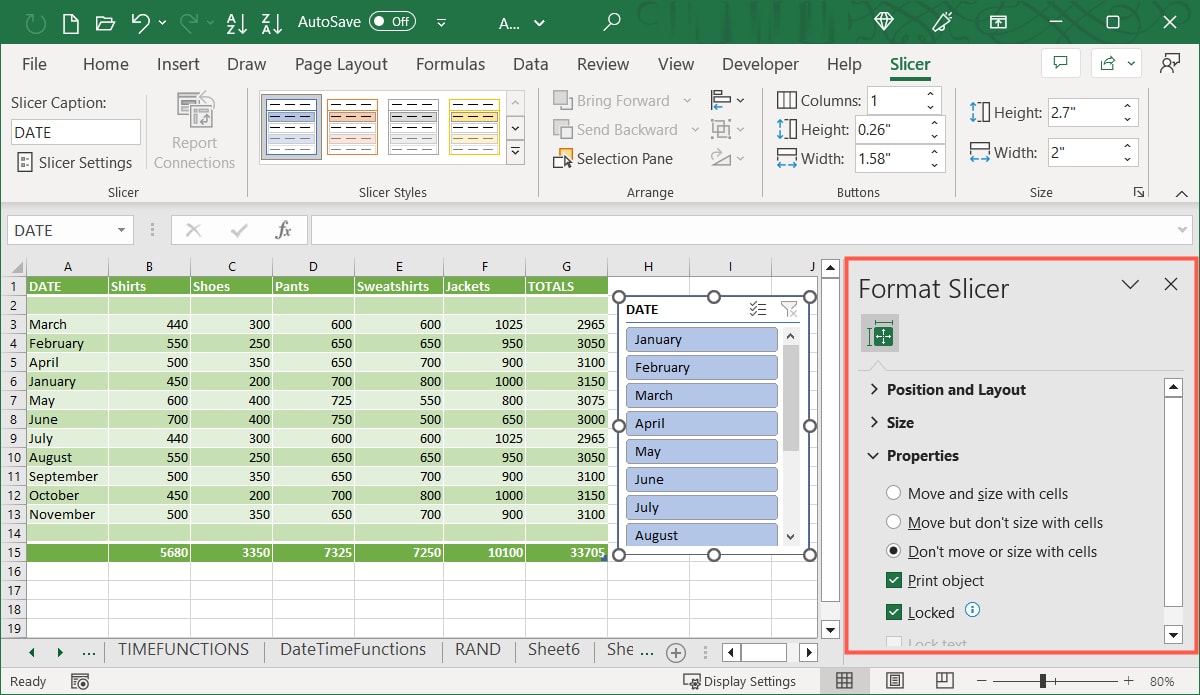
Task: Expand the Position and Layout section
Action: click(x=875, y=389)
